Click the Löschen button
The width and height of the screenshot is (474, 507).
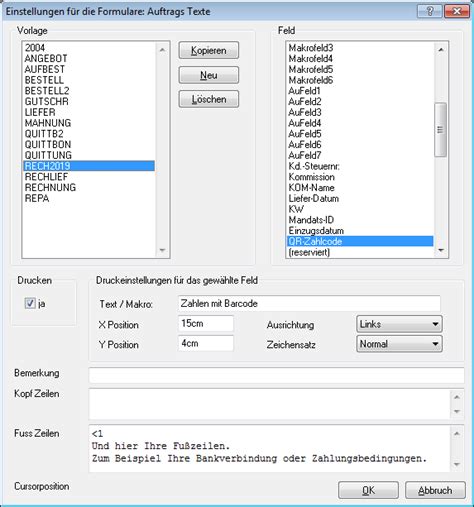tap(209, 99)
